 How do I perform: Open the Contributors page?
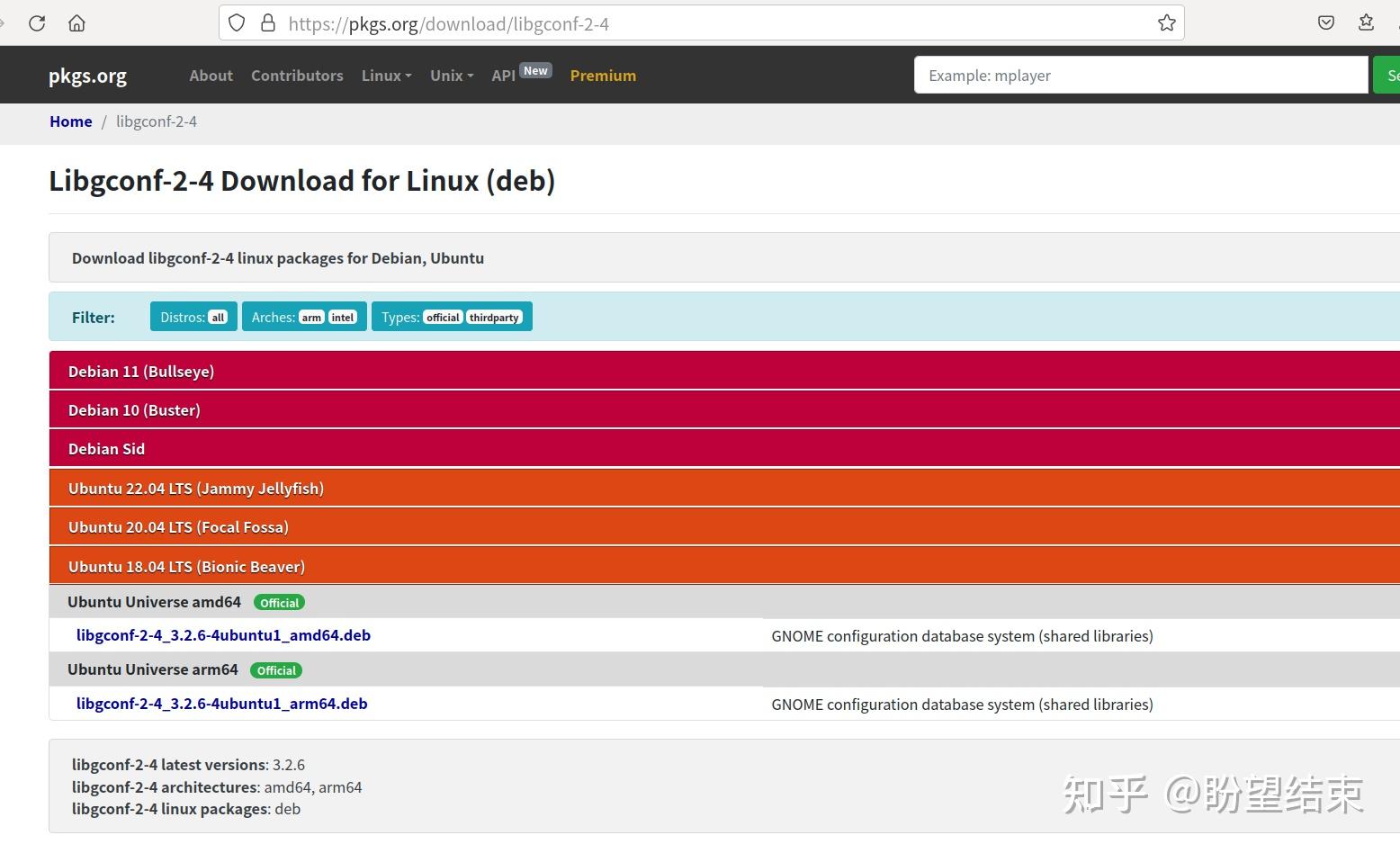click(x=297, y=76)
